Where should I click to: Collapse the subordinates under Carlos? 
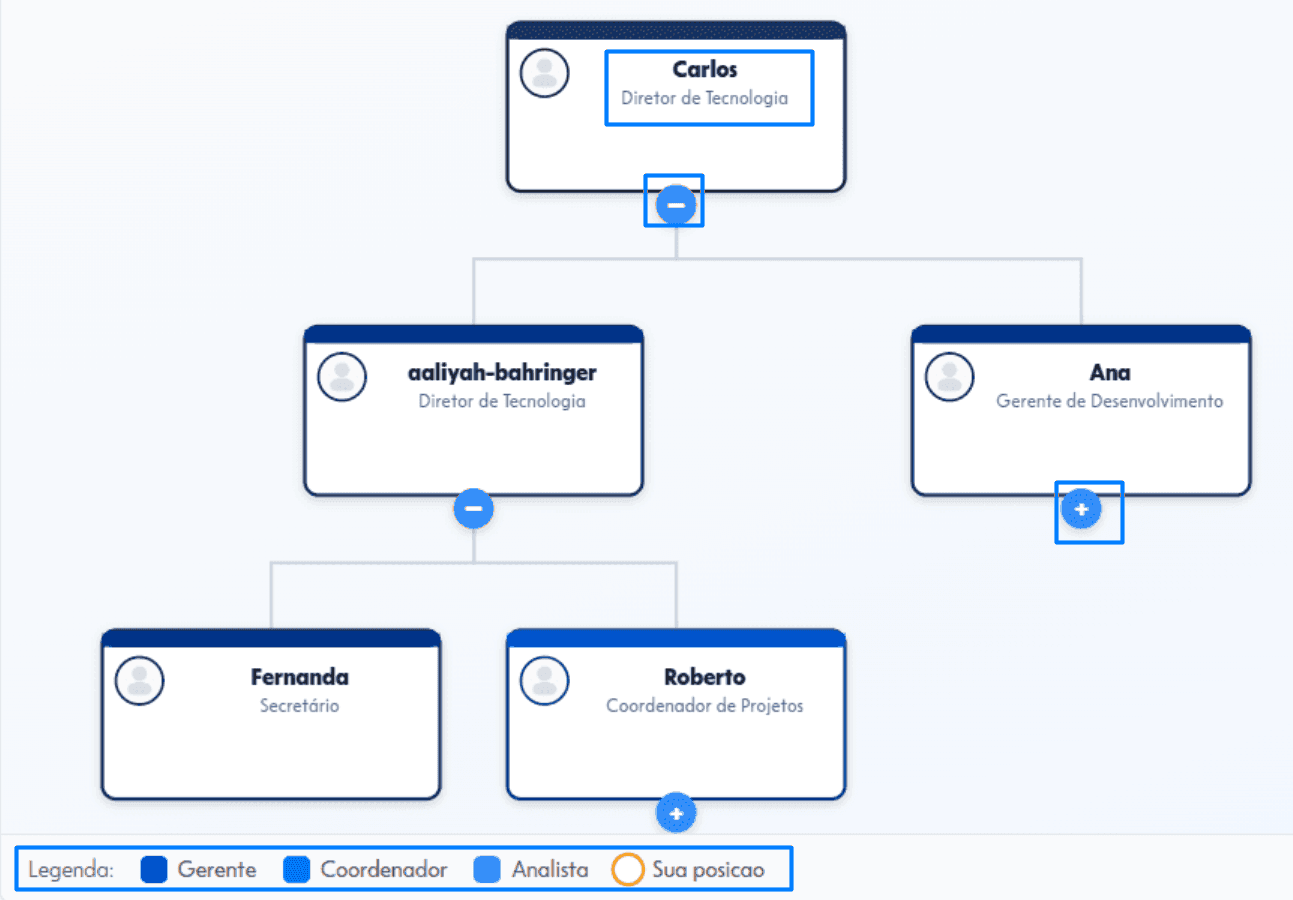[x=676, y=205]
